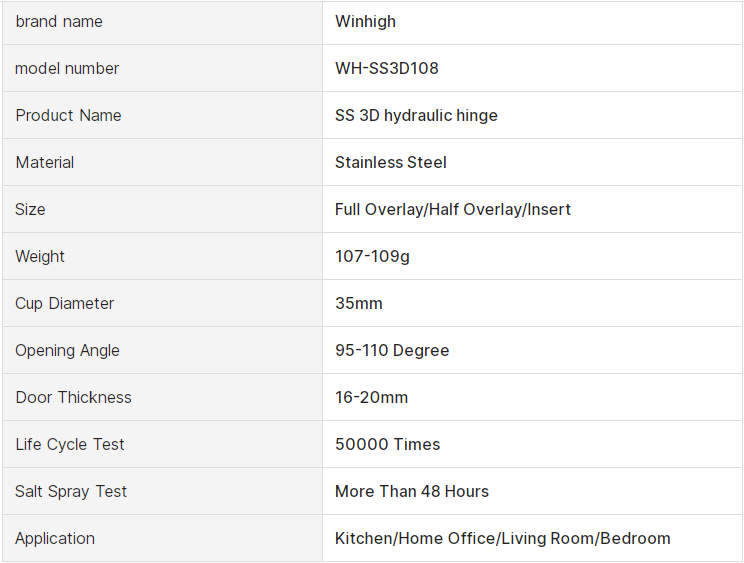The width and height of the screenshot is (744, 563).
Task: Click the 'Weight' label cell
Action: 40,256
